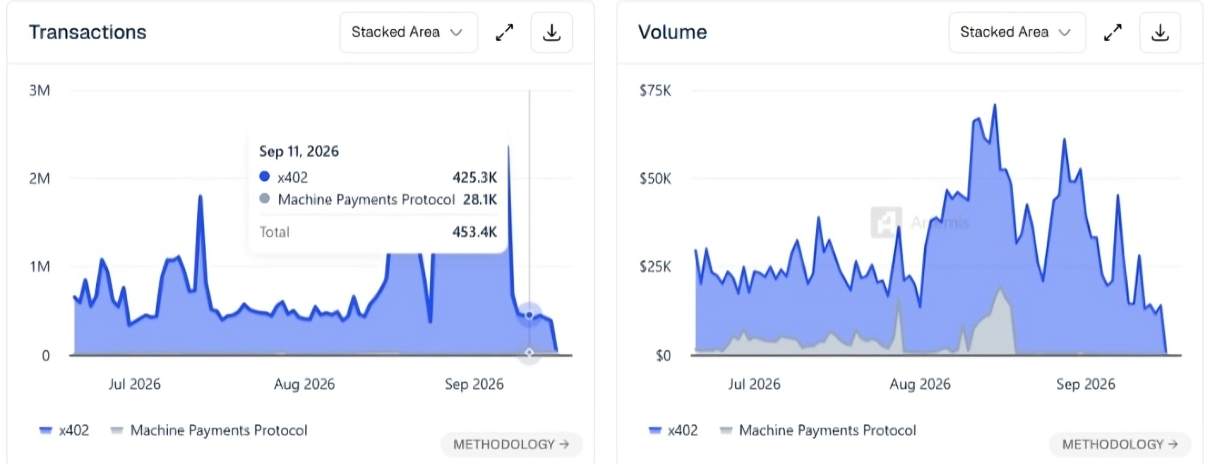Click Aug 2026 axis label in Volume chart
1210x464 pixels.
(919, 384)
